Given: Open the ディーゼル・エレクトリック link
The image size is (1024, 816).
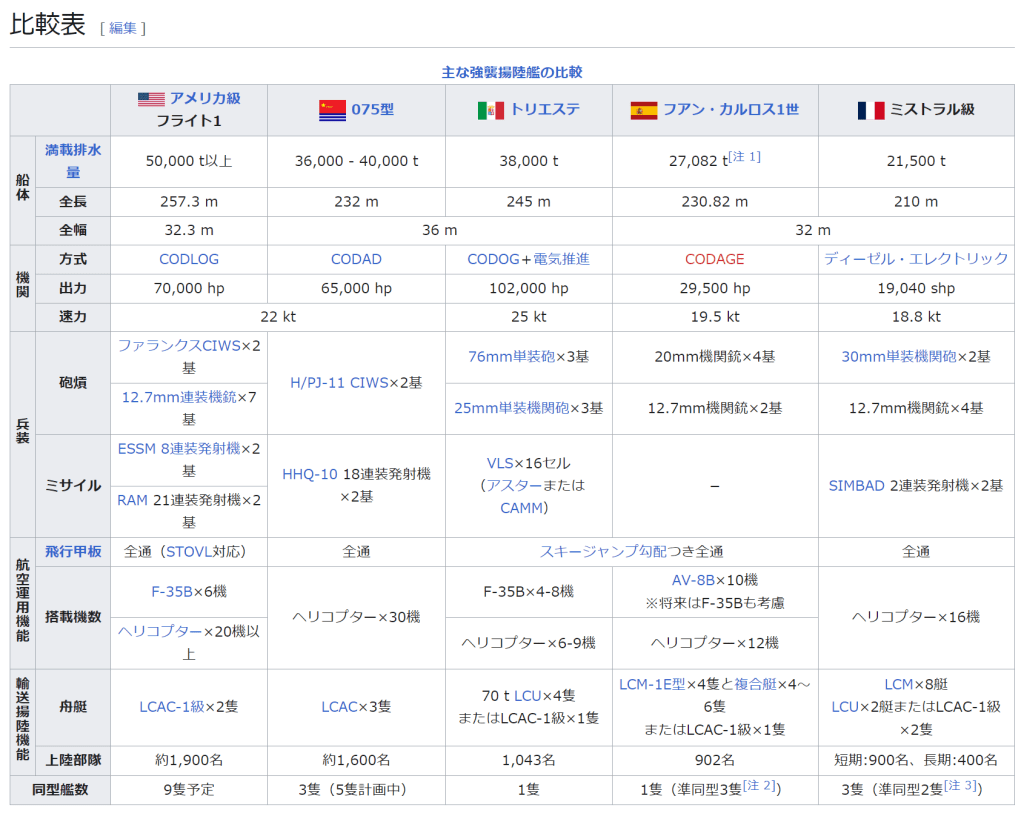Looking at the screenshot, I should [915, 259].
